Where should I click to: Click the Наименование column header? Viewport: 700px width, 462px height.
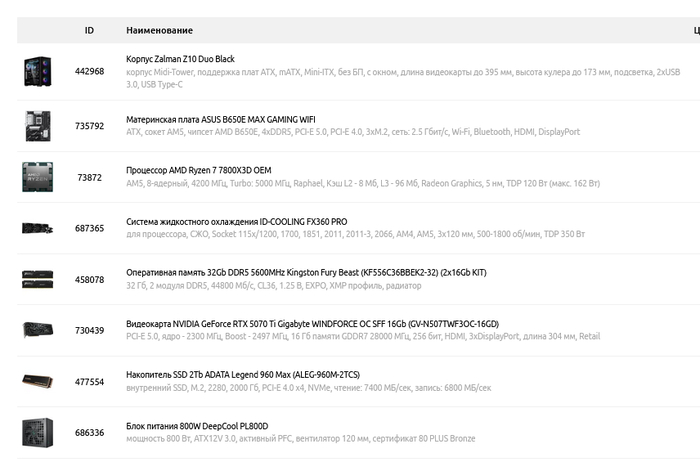(x=159, y=30)
